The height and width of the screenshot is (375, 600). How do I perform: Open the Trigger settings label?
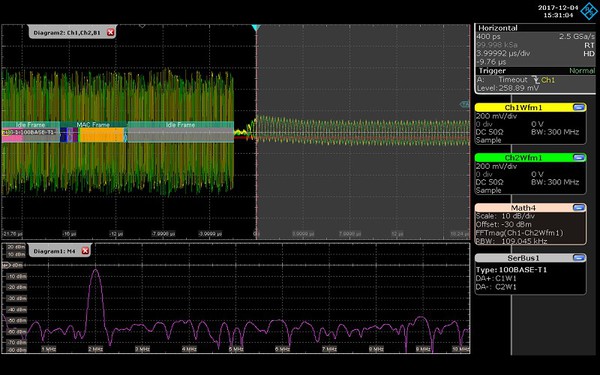tap(492, 71)
